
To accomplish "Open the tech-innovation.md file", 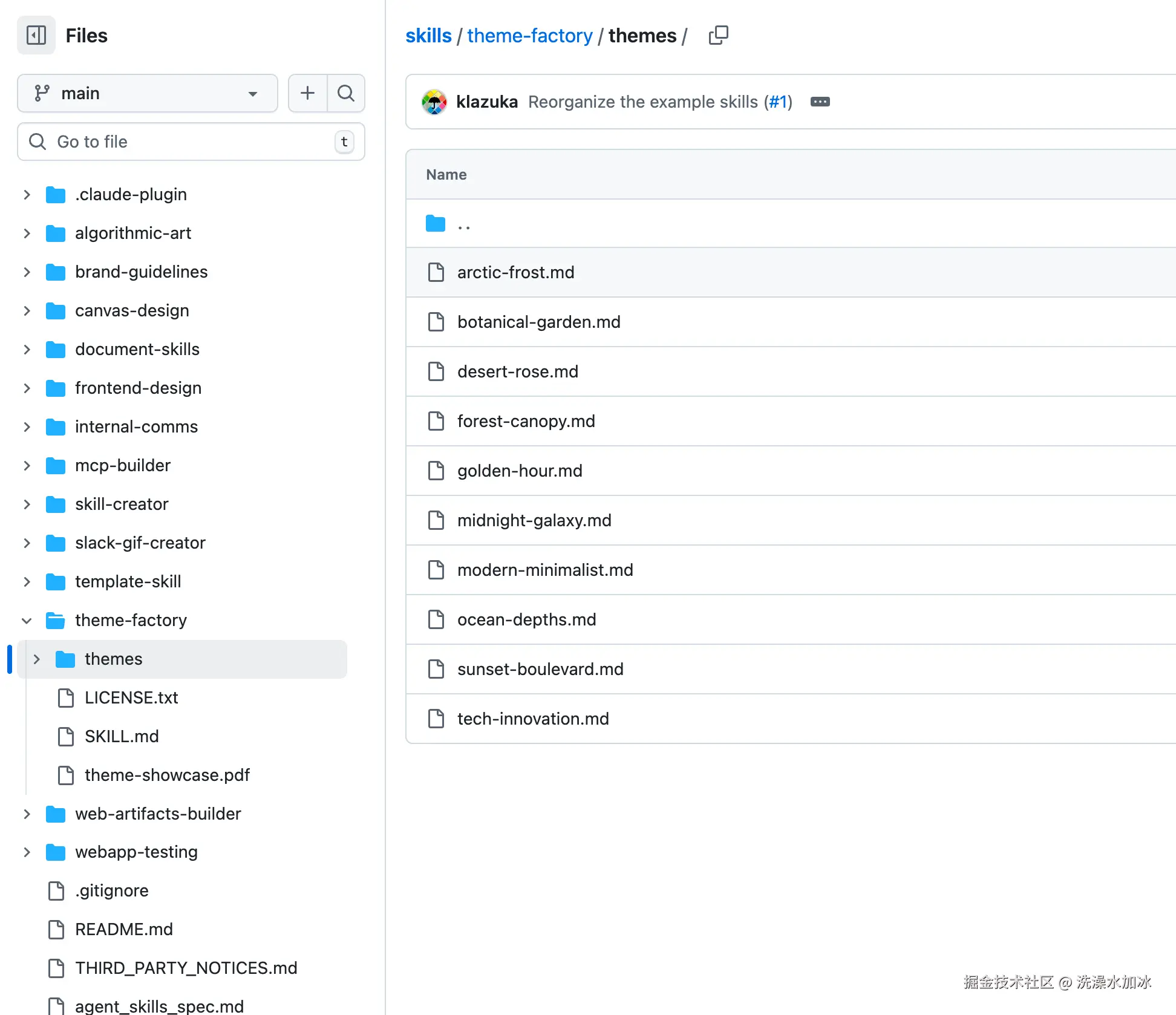I will (533, 719).
